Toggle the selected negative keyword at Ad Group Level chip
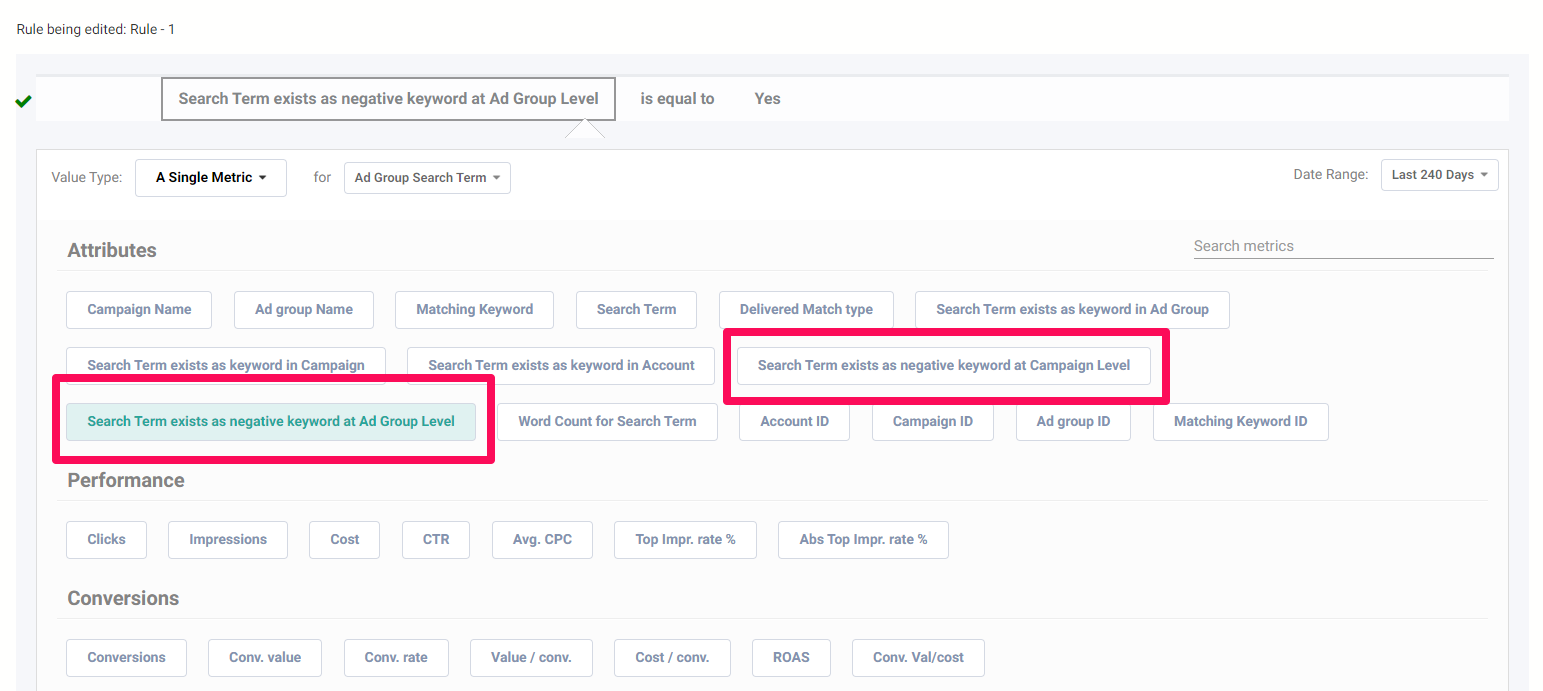Viewport: 1543px width, 691px height. coord(271,422)
